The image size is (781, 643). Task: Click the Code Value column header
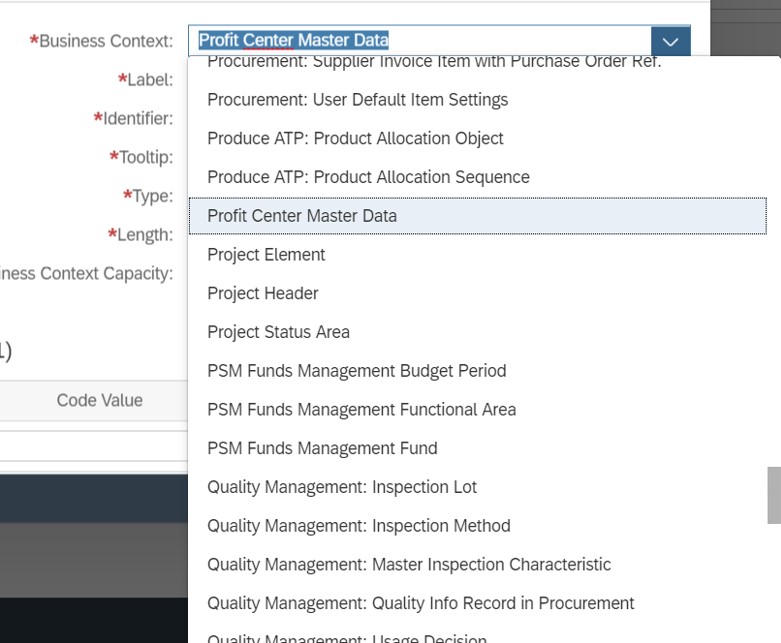tap(99, 400)
